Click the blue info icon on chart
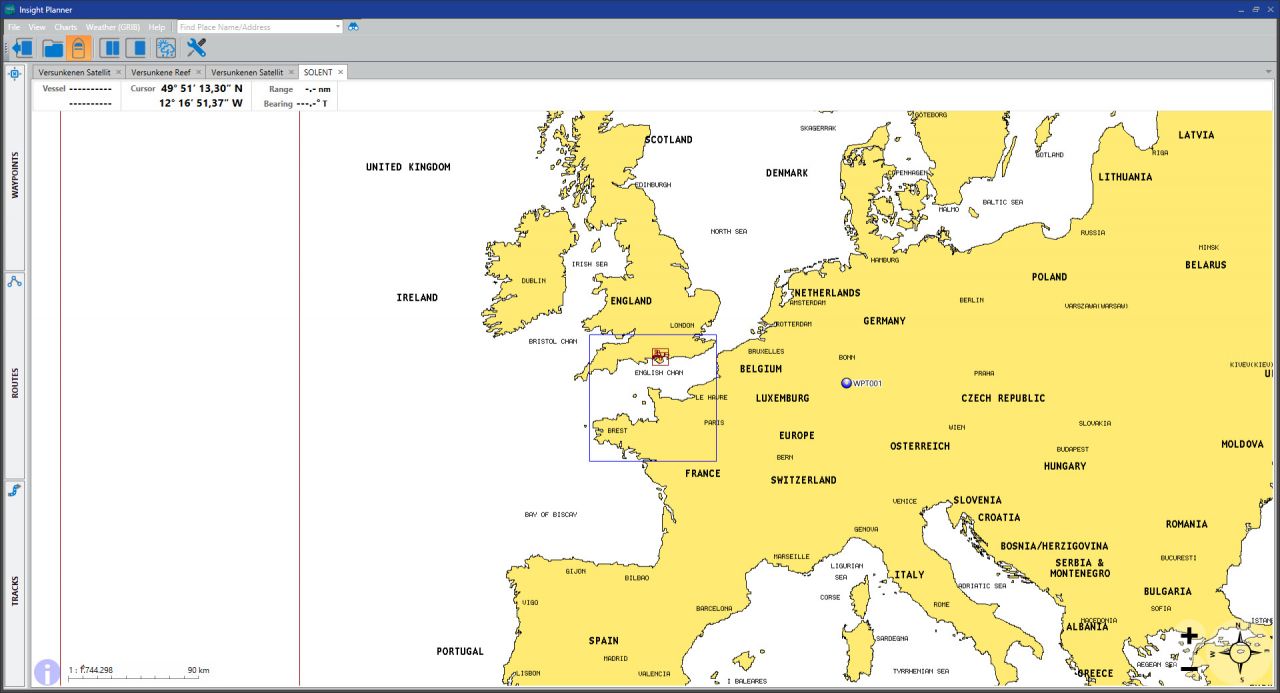Screen dimensions: 1280x693 (x=47, y=672)
